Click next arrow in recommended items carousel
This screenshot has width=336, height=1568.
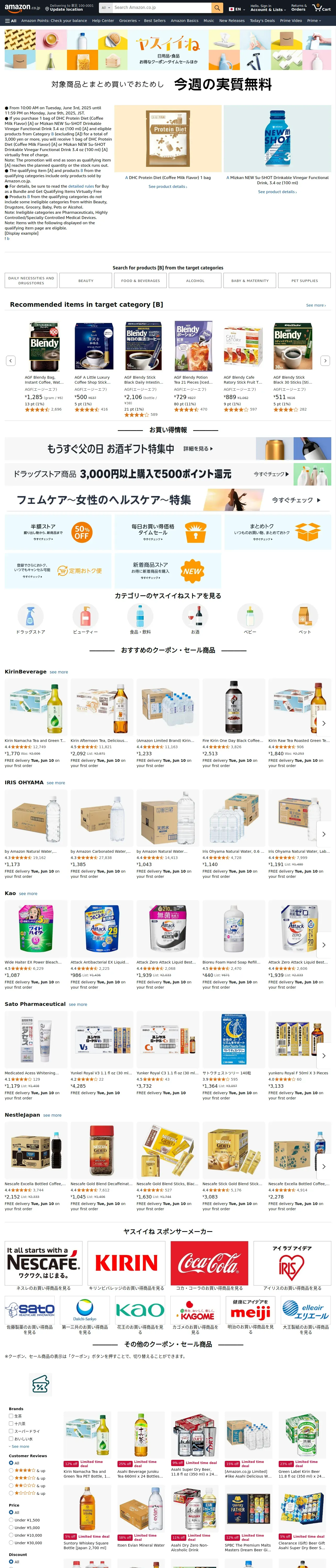point(325,361)
